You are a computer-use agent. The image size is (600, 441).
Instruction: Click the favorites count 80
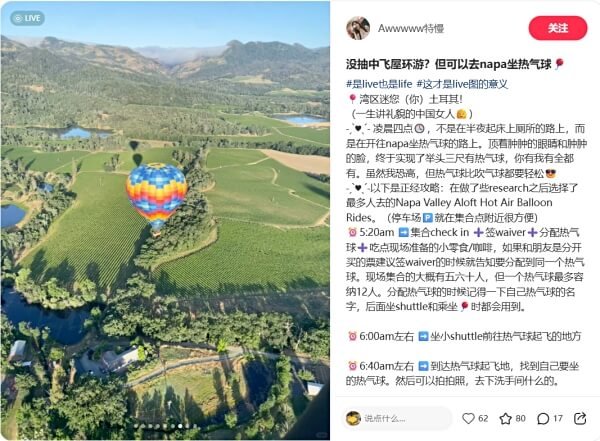[x=520, y=418]
